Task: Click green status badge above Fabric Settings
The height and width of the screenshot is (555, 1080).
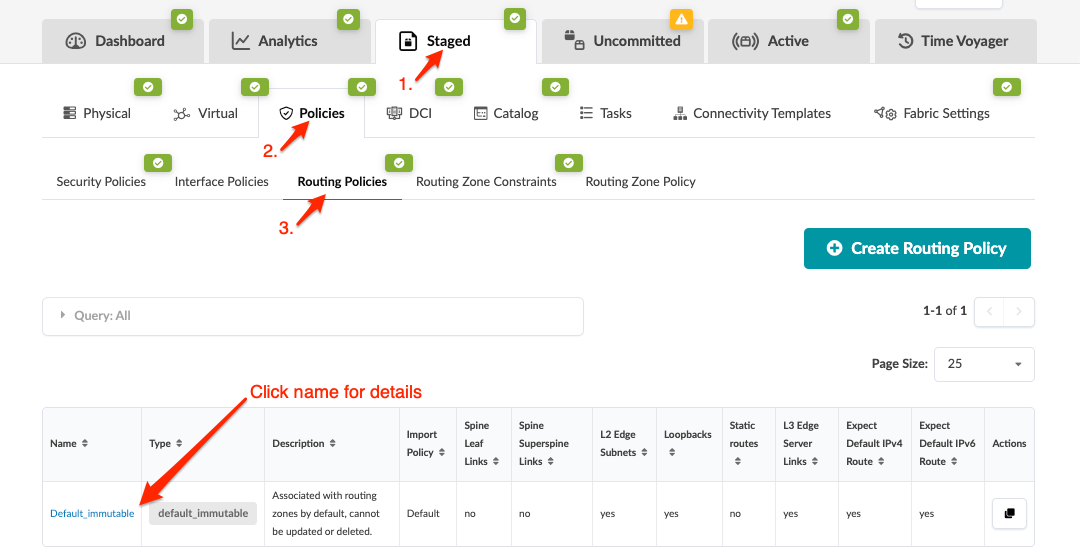Action: (1005, 87)
